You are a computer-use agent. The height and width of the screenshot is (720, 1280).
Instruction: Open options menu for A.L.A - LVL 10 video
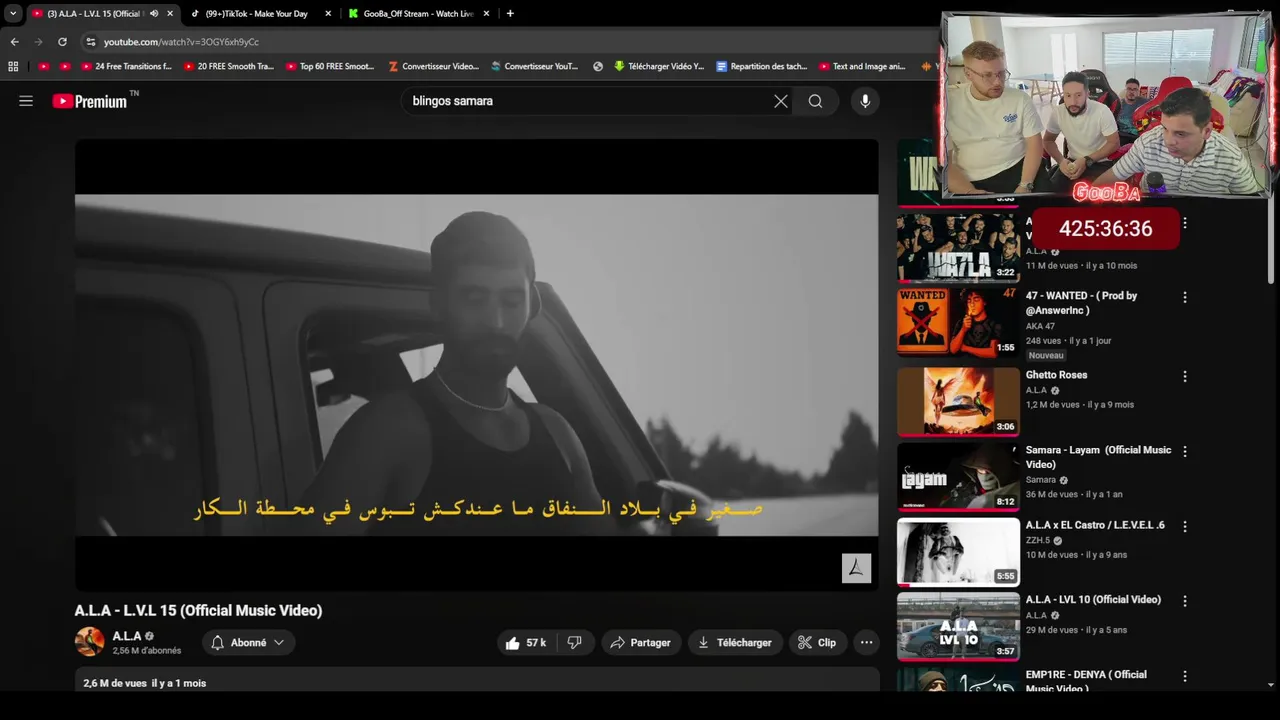1185,601
